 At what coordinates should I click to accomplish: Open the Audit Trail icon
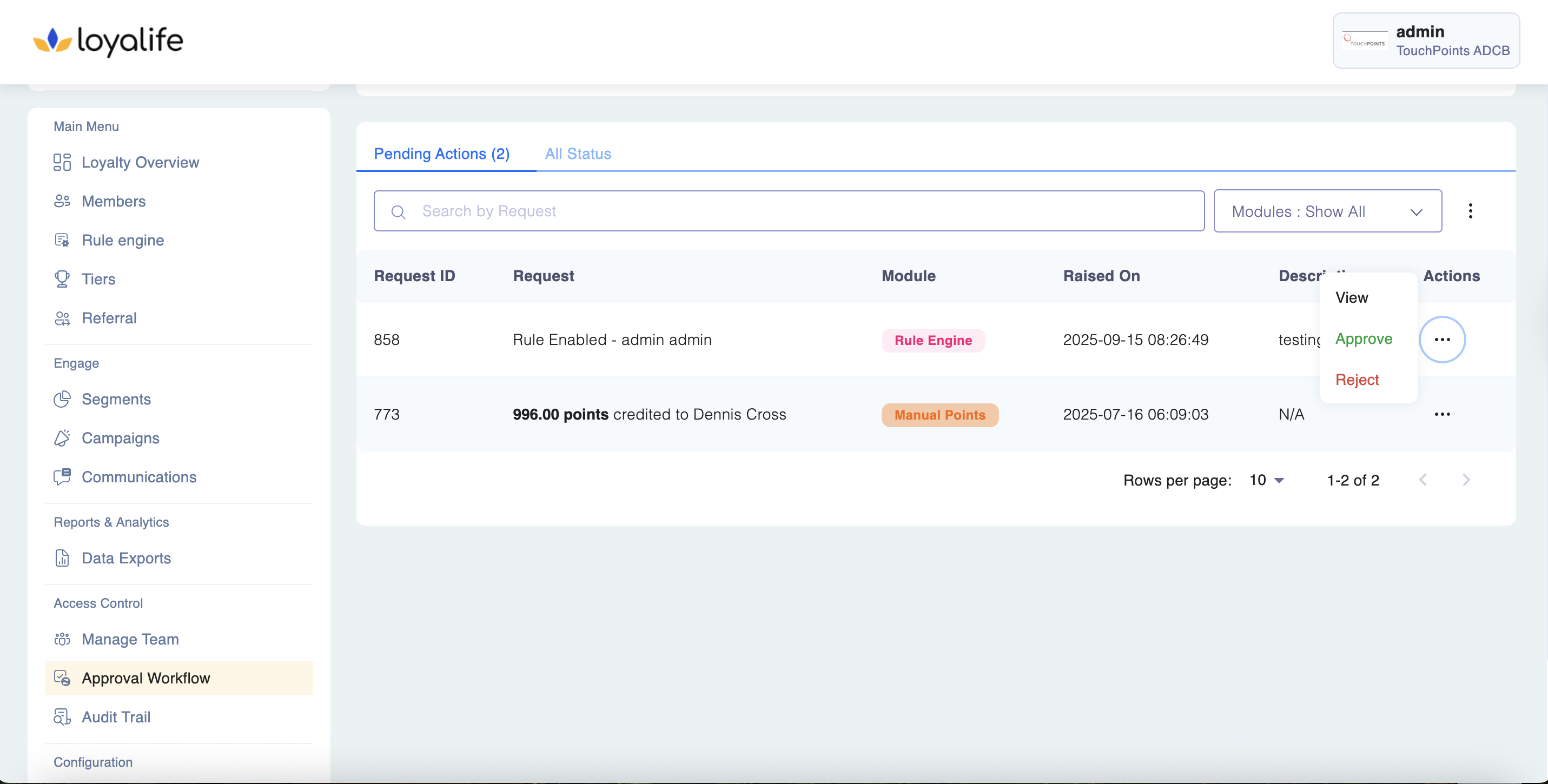62,717
